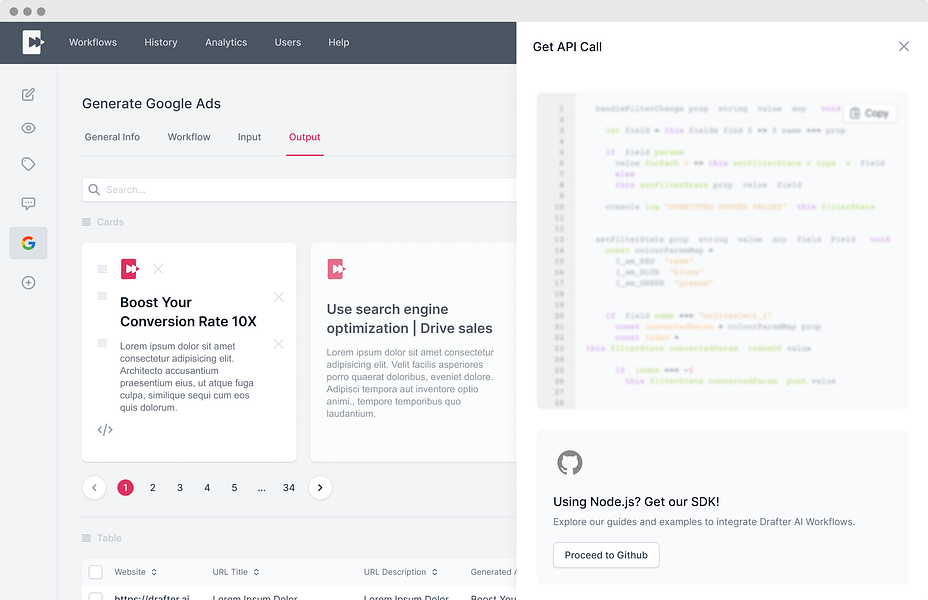This screenshot has width=928, height=600.
Task: Open Help in top navigation
Action: [x=339, y=43]
